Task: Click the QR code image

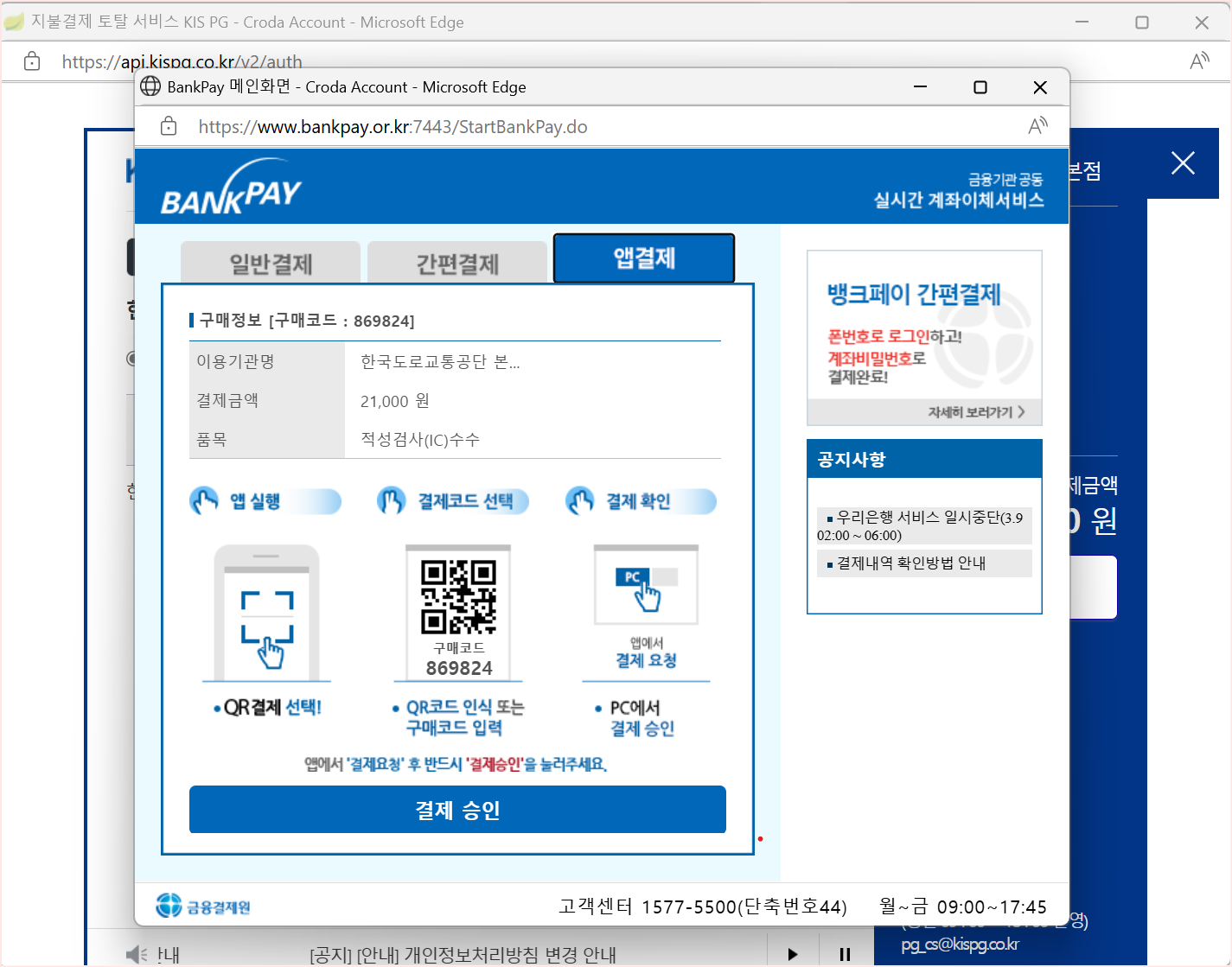Action: [x=459, y=597]
